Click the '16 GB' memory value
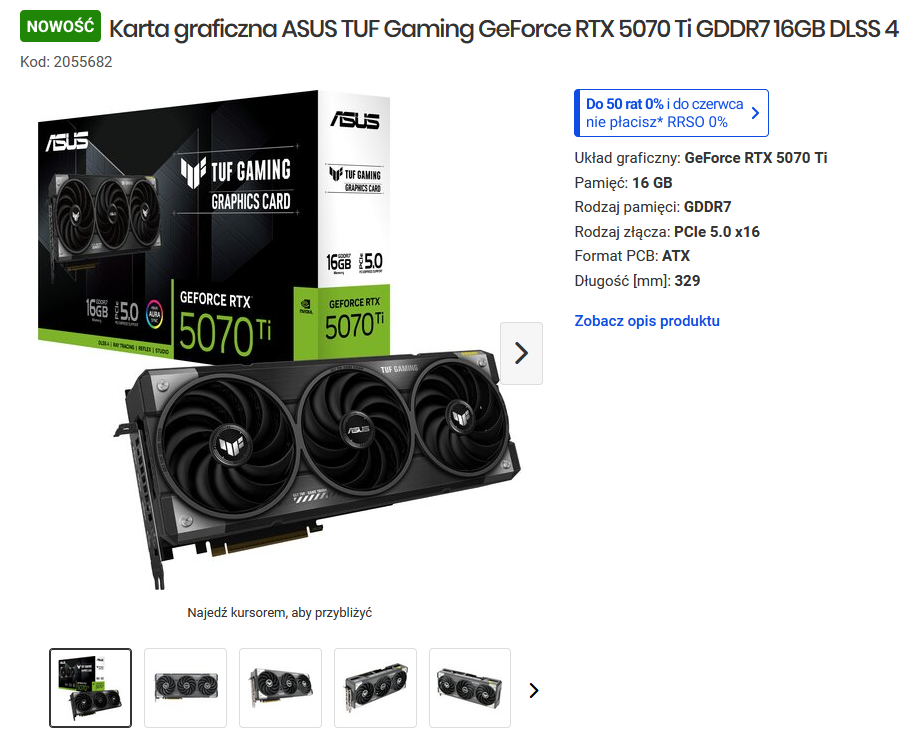 (652, 182)
